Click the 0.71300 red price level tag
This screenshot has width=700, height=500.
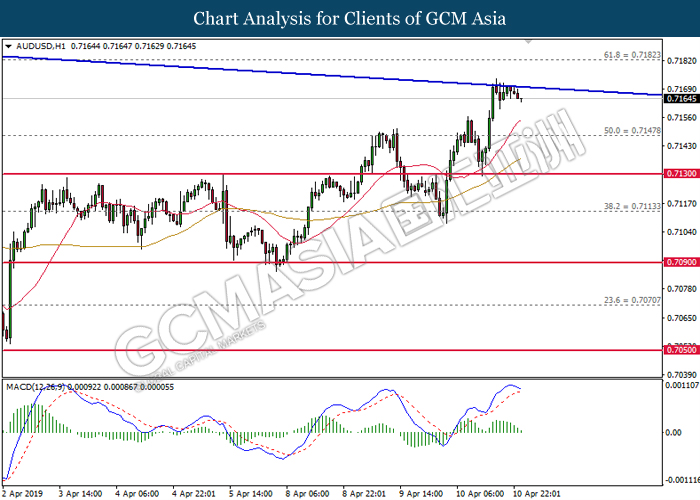pos(681,174)
